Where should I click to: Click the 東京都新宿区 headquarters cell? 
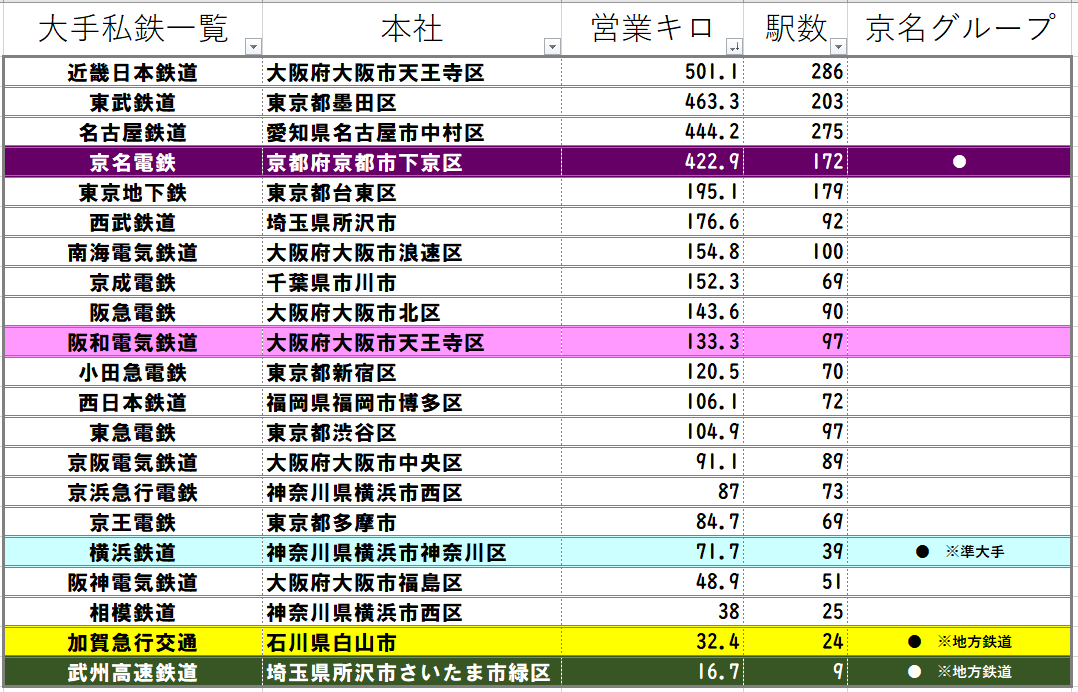click(x=331, y=372)
